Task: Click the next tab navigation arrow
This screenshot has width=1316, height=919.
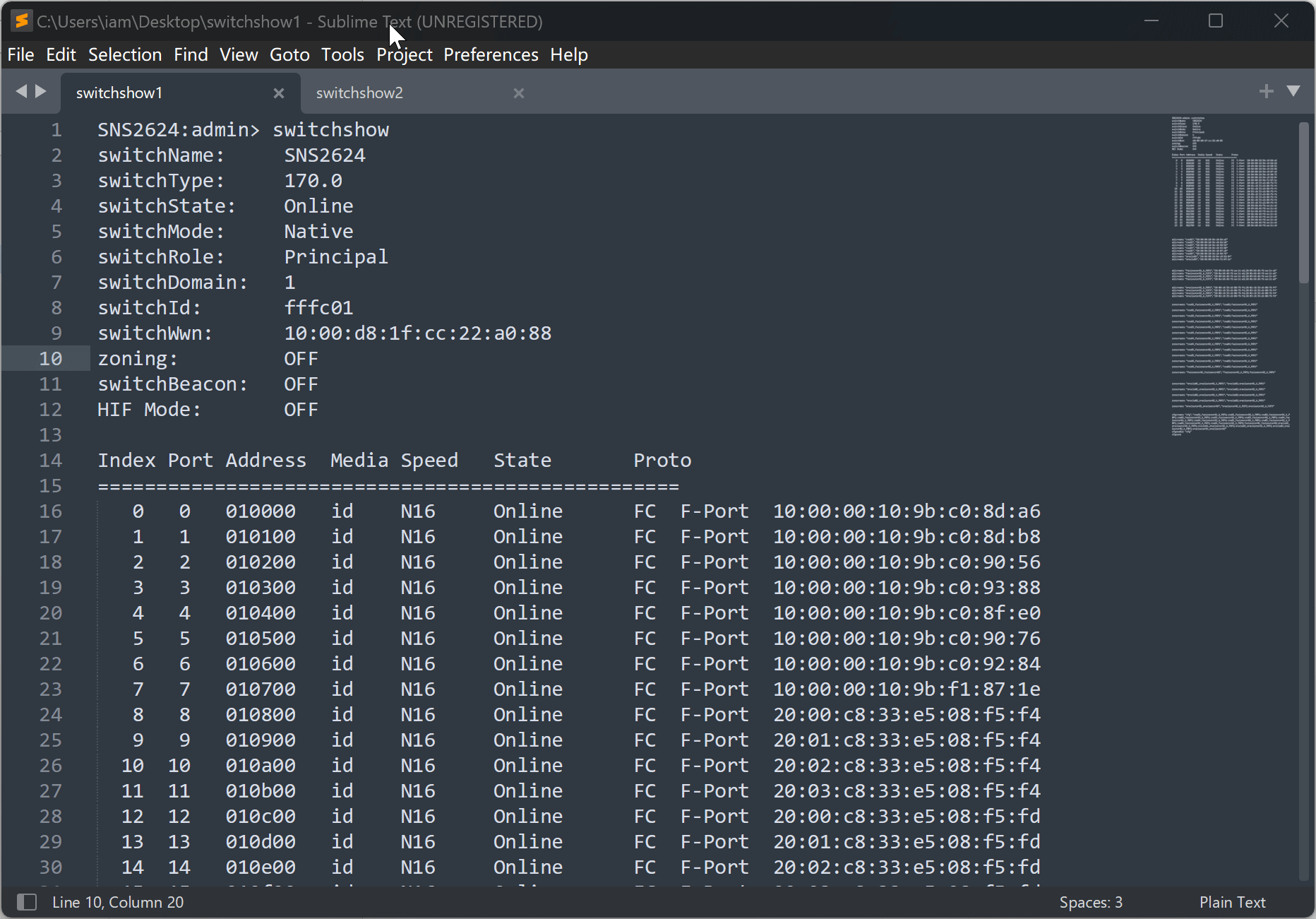Action: pos(41,91)
